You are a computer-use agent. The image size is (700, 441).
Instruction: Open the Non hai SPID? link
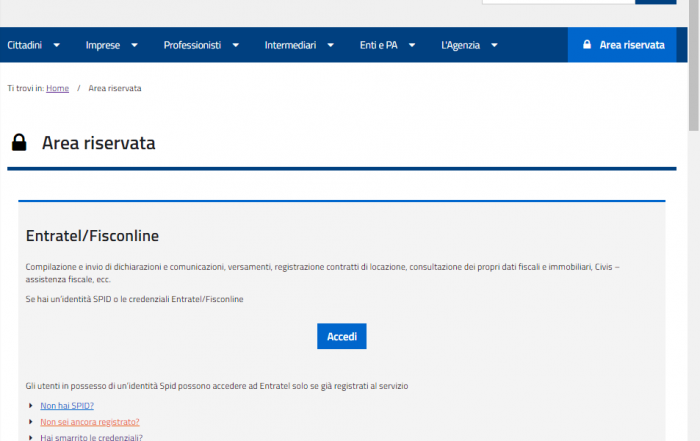pyautogui.click(x=67, y=406)
